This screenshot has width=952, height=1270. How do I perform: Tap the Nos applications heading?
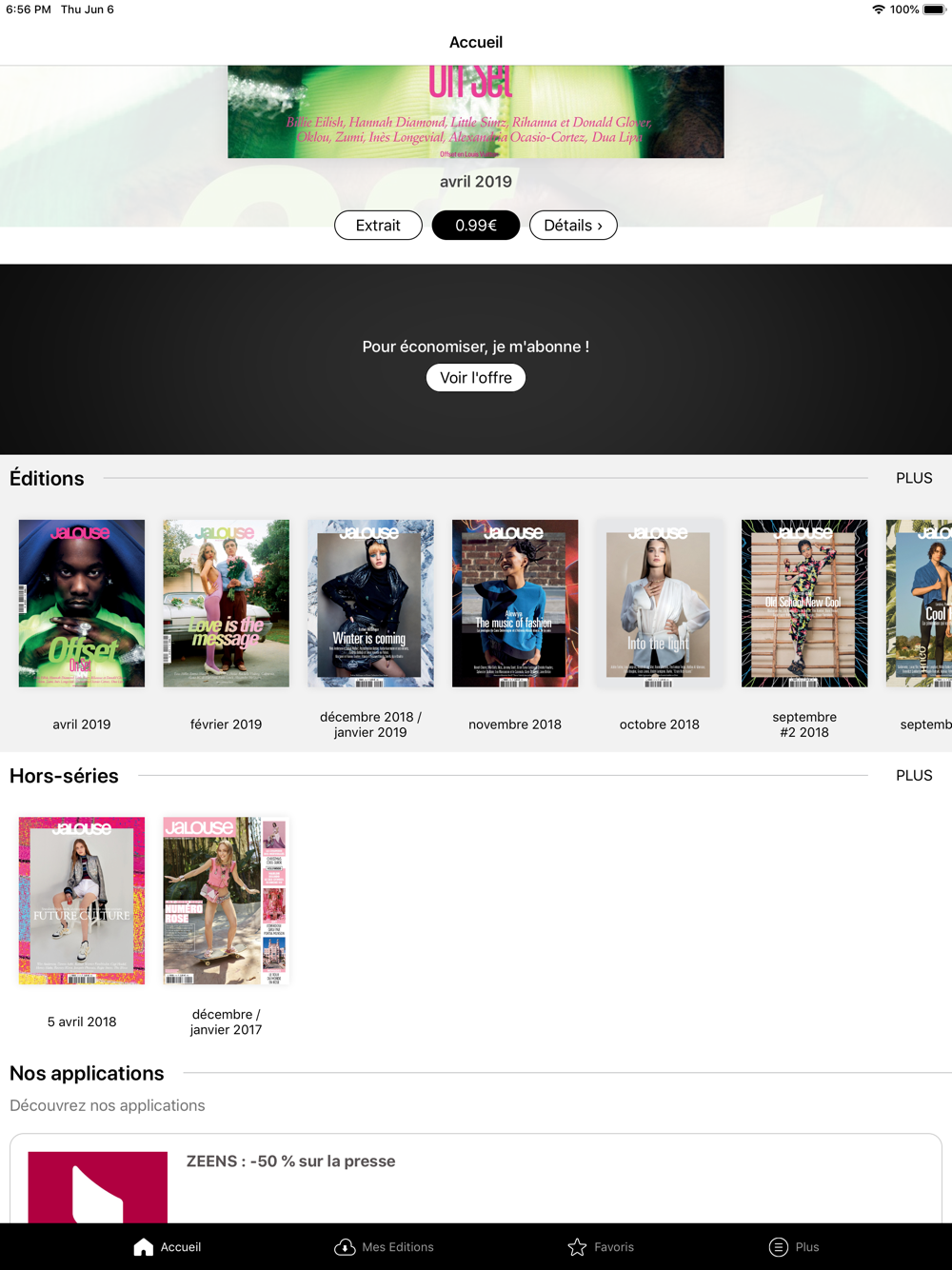pyautogui.click(x=87, y=1073)
